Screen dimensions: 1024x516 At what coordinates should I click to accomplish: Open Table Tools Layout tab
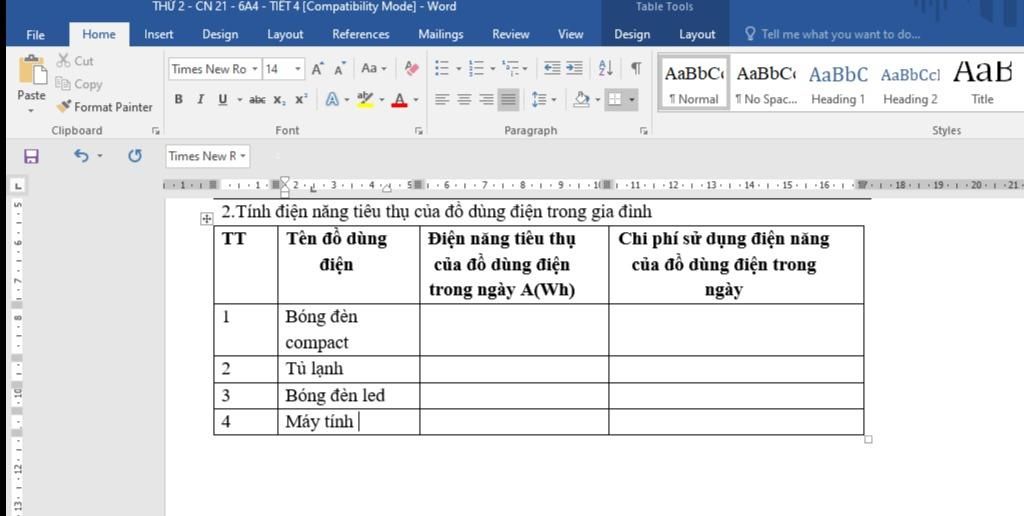click(697, 35)
